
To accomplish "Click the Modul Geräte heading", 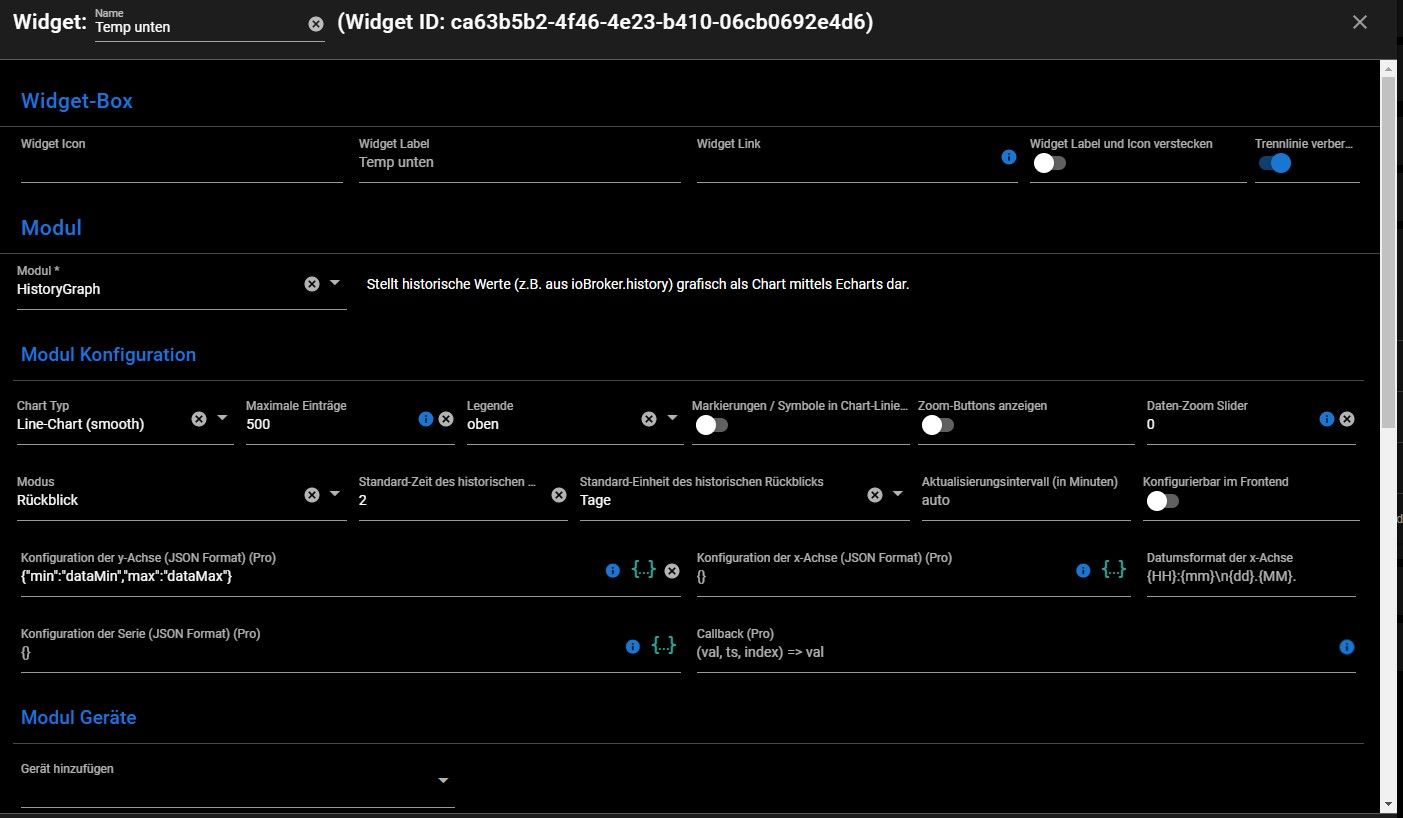I will coord(78,718).
